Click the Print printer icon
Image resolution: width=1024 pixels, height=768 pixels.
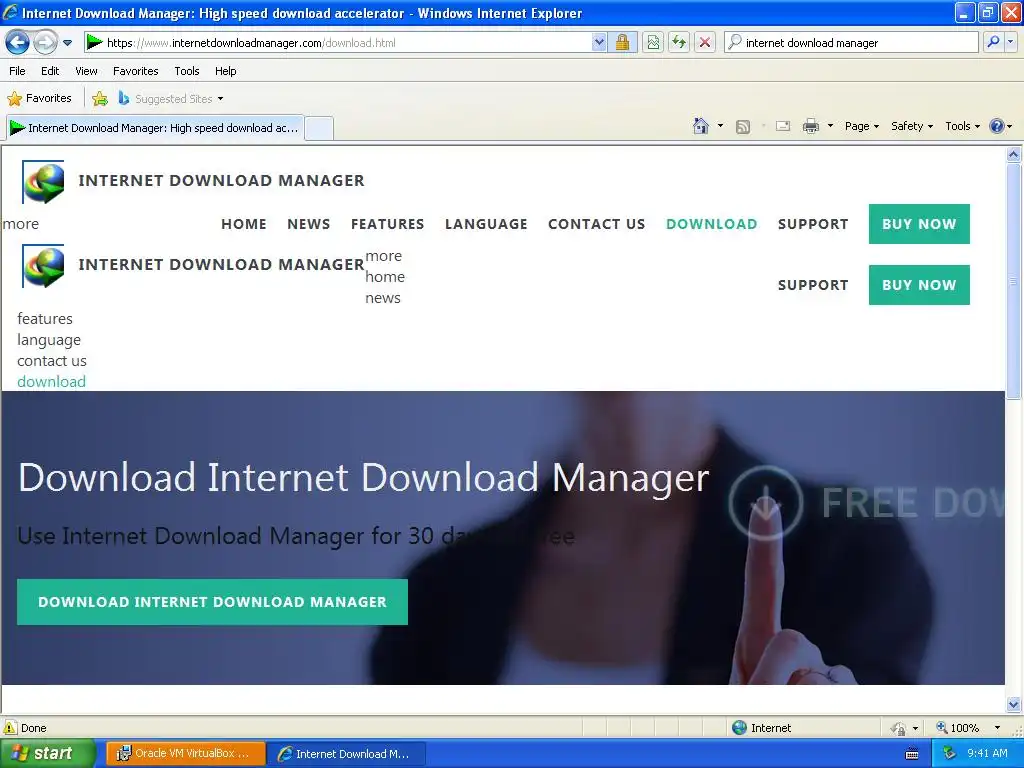point(810,126)
